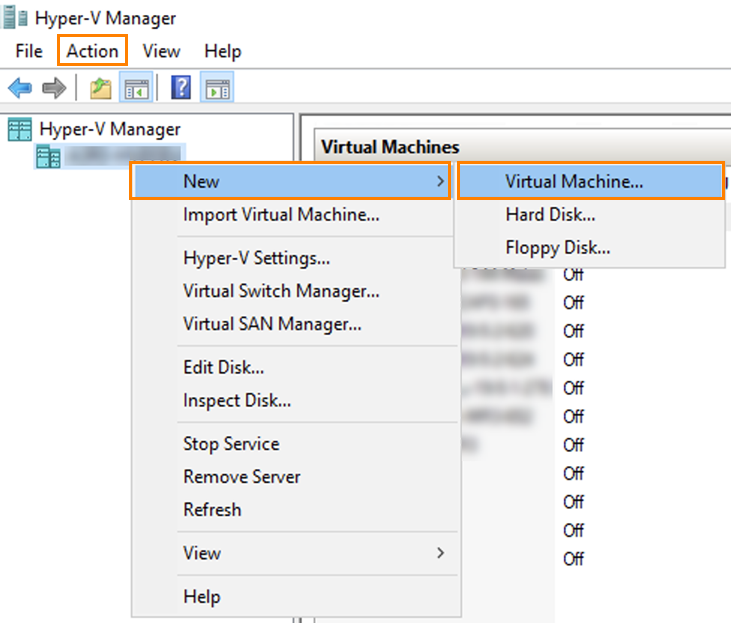Click the Forward arrow toolbar icon
The image size is (731, 623).
(x=53, y=89)
